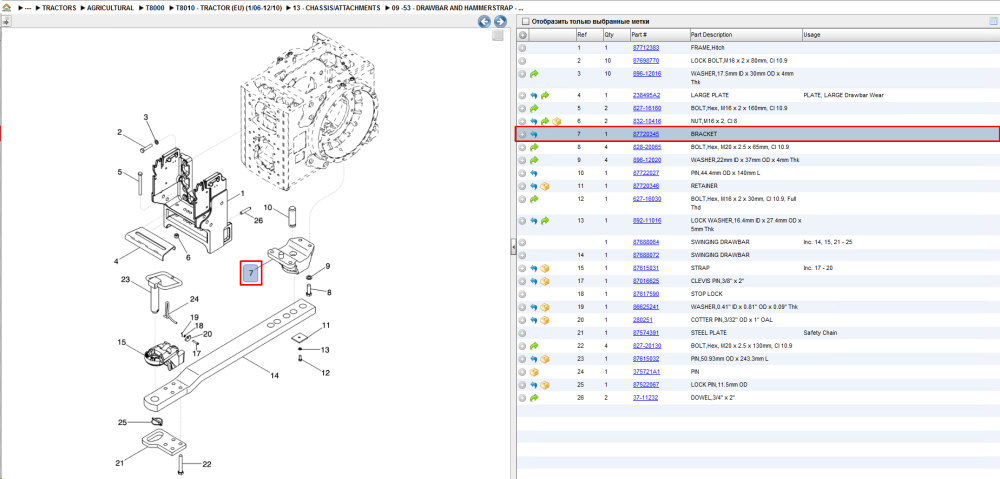This screenshot has width=1000, height=479.
Task: Click the green arrow on bolt 827-16160 row
Action: (x=534, y=108)
